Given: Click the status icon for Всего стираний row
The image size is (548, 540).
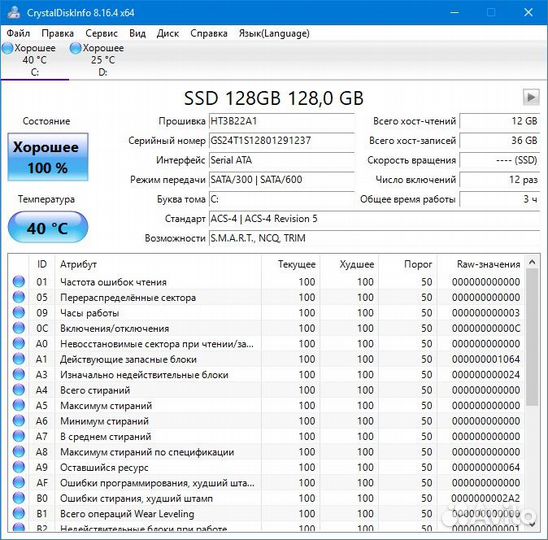Looking at the screenshot, I should (x=19, y=389).
